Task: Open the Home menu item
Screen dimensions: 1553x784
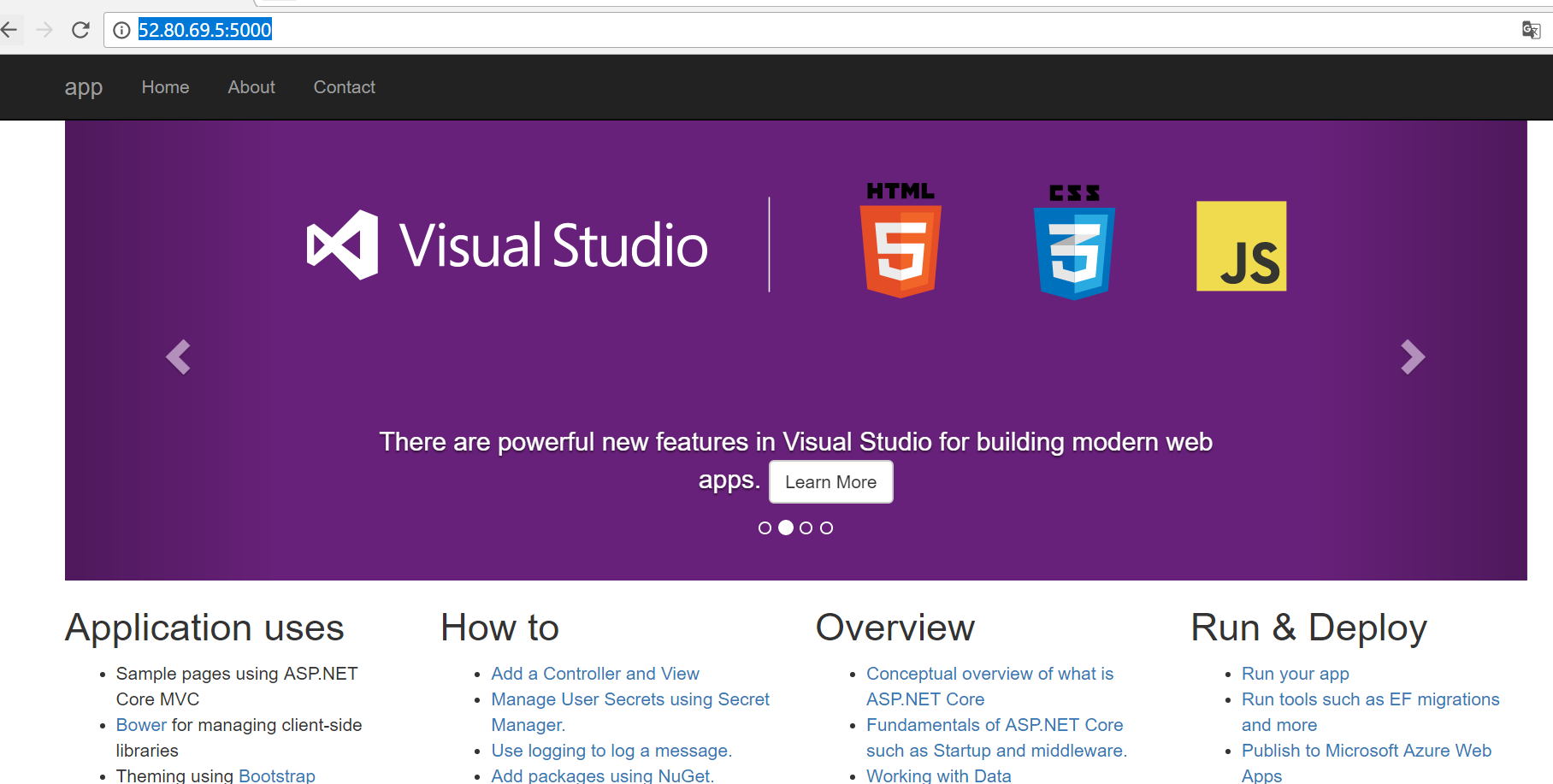Action: click(x=165, y=87)
